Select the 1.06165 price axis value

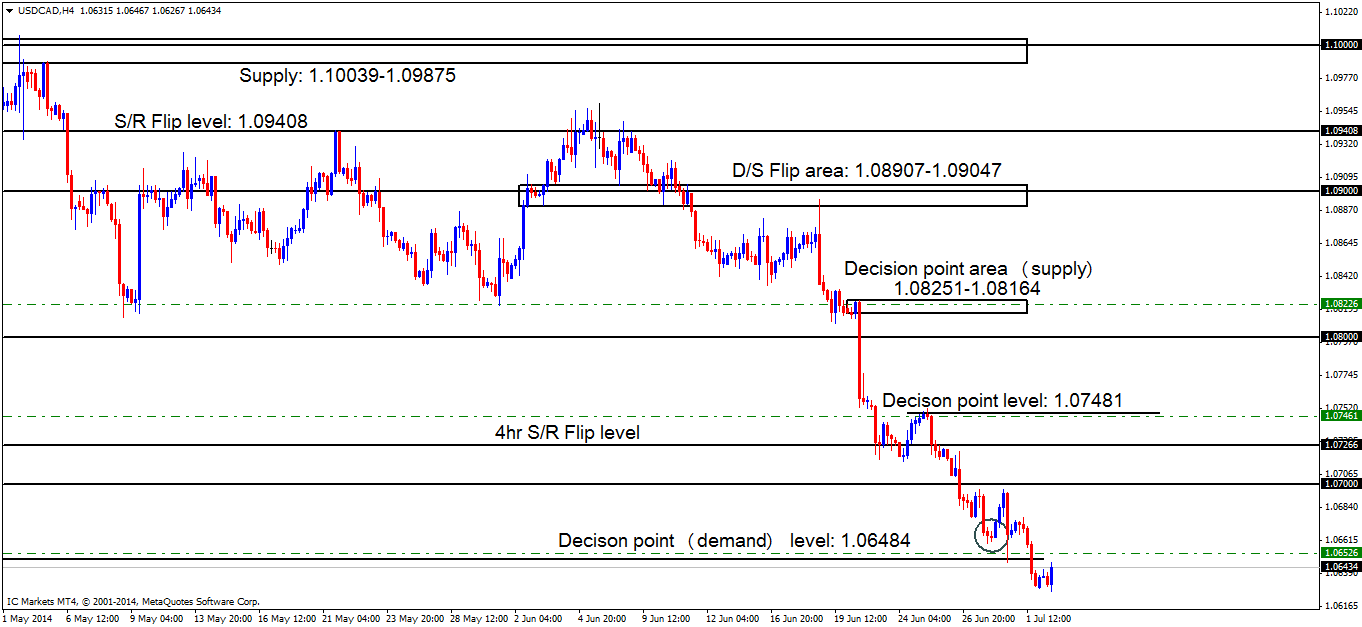click(x=1341, y=605)
